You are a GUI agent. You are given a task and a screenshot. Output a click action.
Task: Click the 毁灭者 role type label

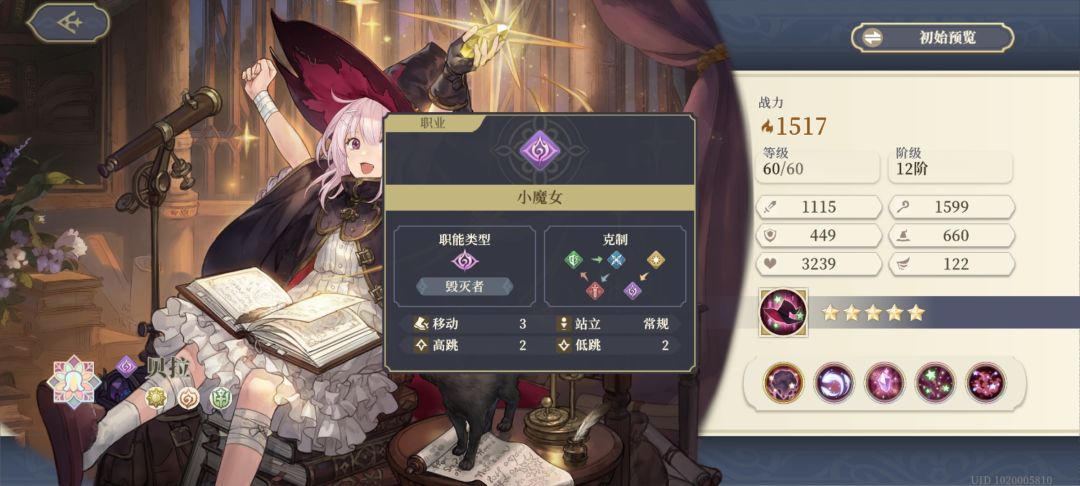(x=464, y=286)
